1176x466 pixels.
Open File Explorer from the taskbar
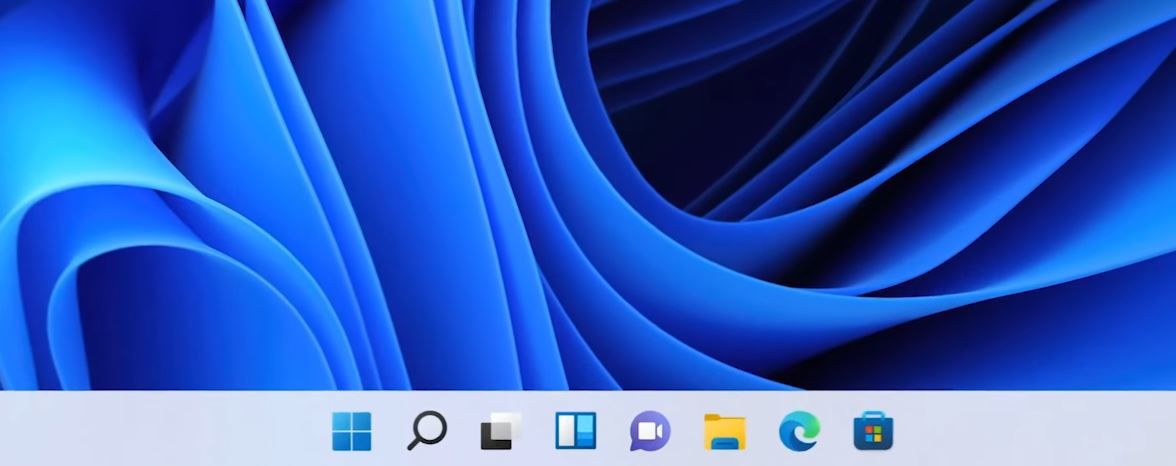(724, 432)
